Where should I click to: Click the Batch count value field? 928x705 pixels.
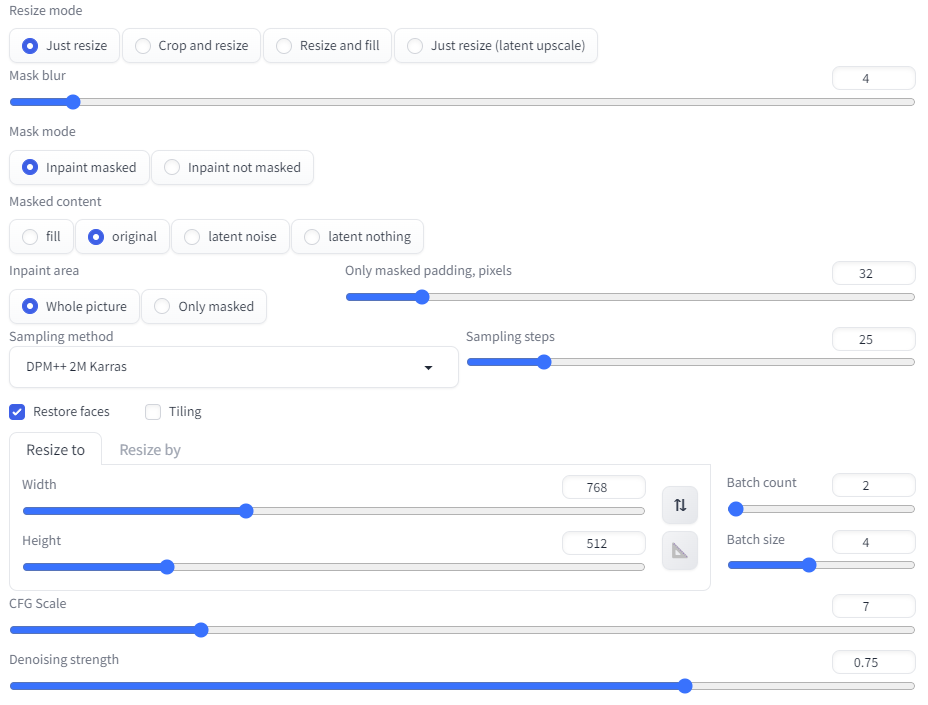874,485
